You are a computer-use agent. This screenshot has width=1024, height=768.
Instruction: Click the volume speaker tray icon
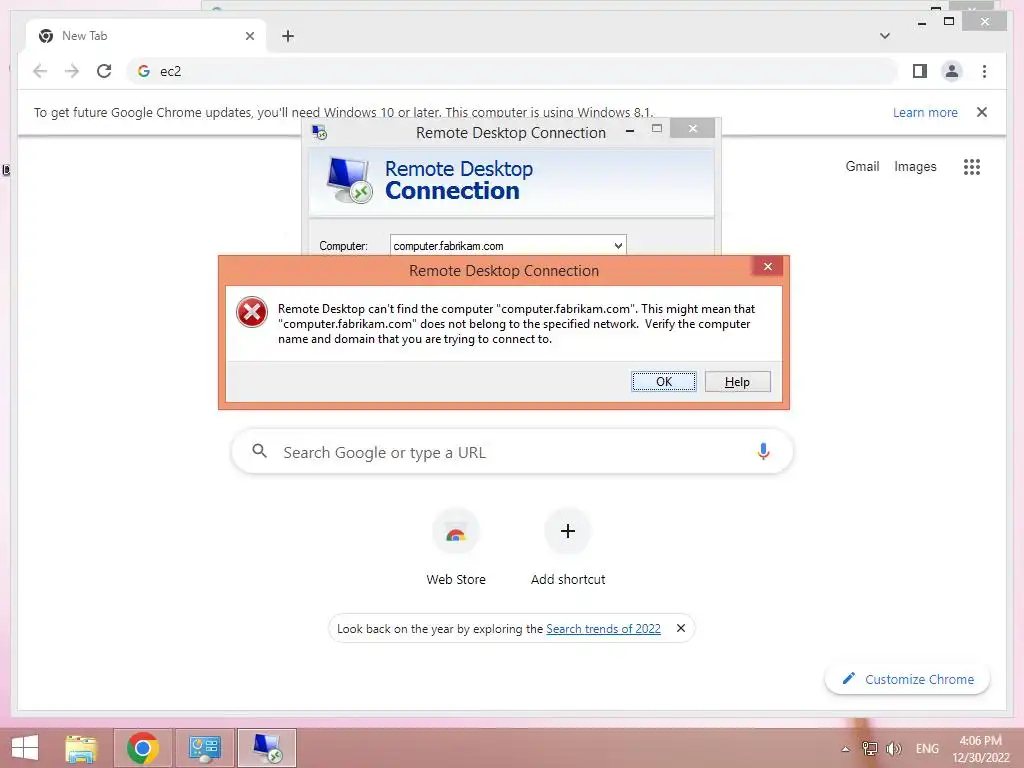tap(893, 748)
